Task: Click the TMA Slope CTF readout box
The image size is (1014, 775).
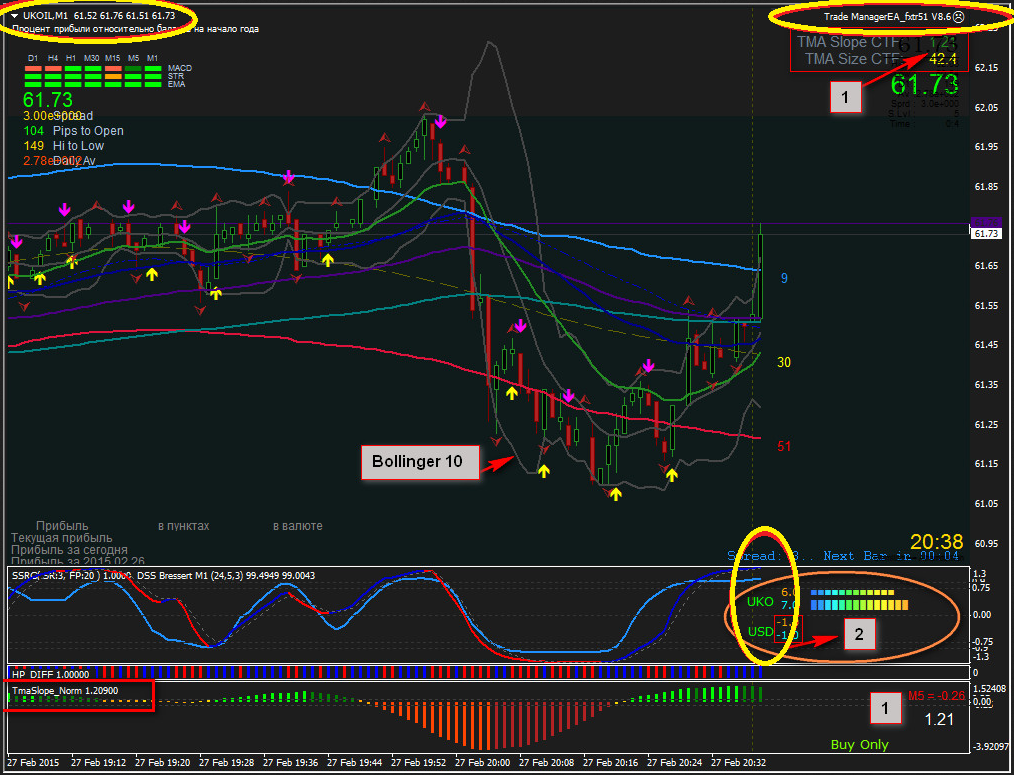Action: point(879,50)
